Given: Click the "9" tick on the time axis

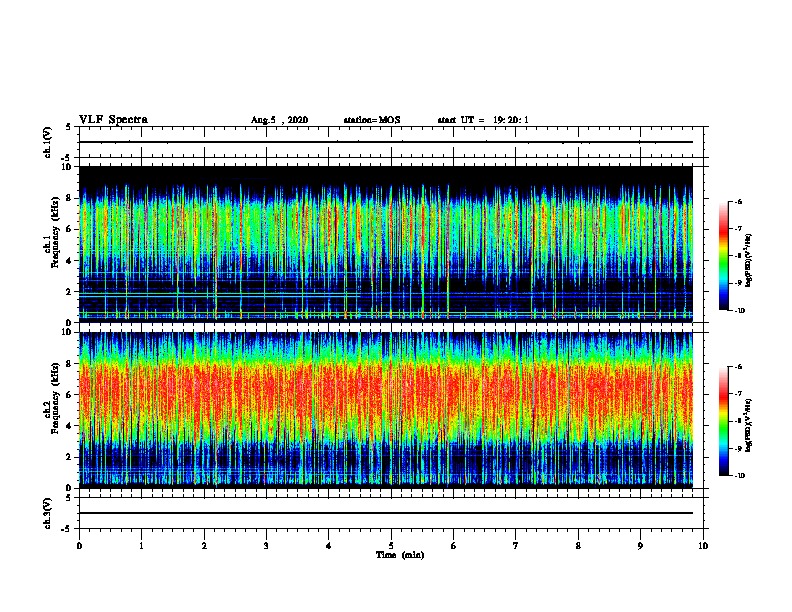Looking at the screenshot, I should pos(640,546).
